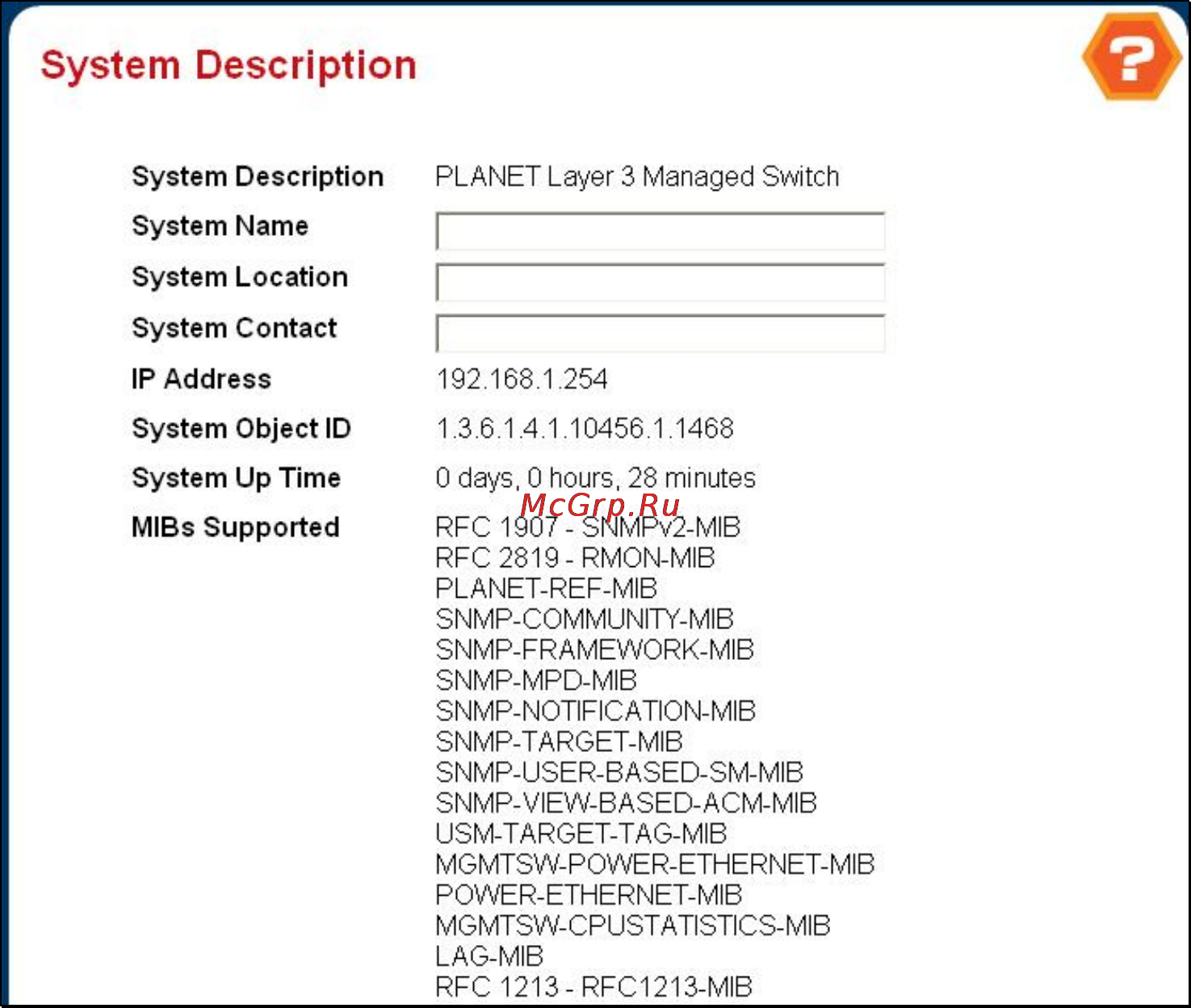This screenshot has width=1191, height=1008.
Task: Select the 'System Name' label
Action: [x=220, y=226]
